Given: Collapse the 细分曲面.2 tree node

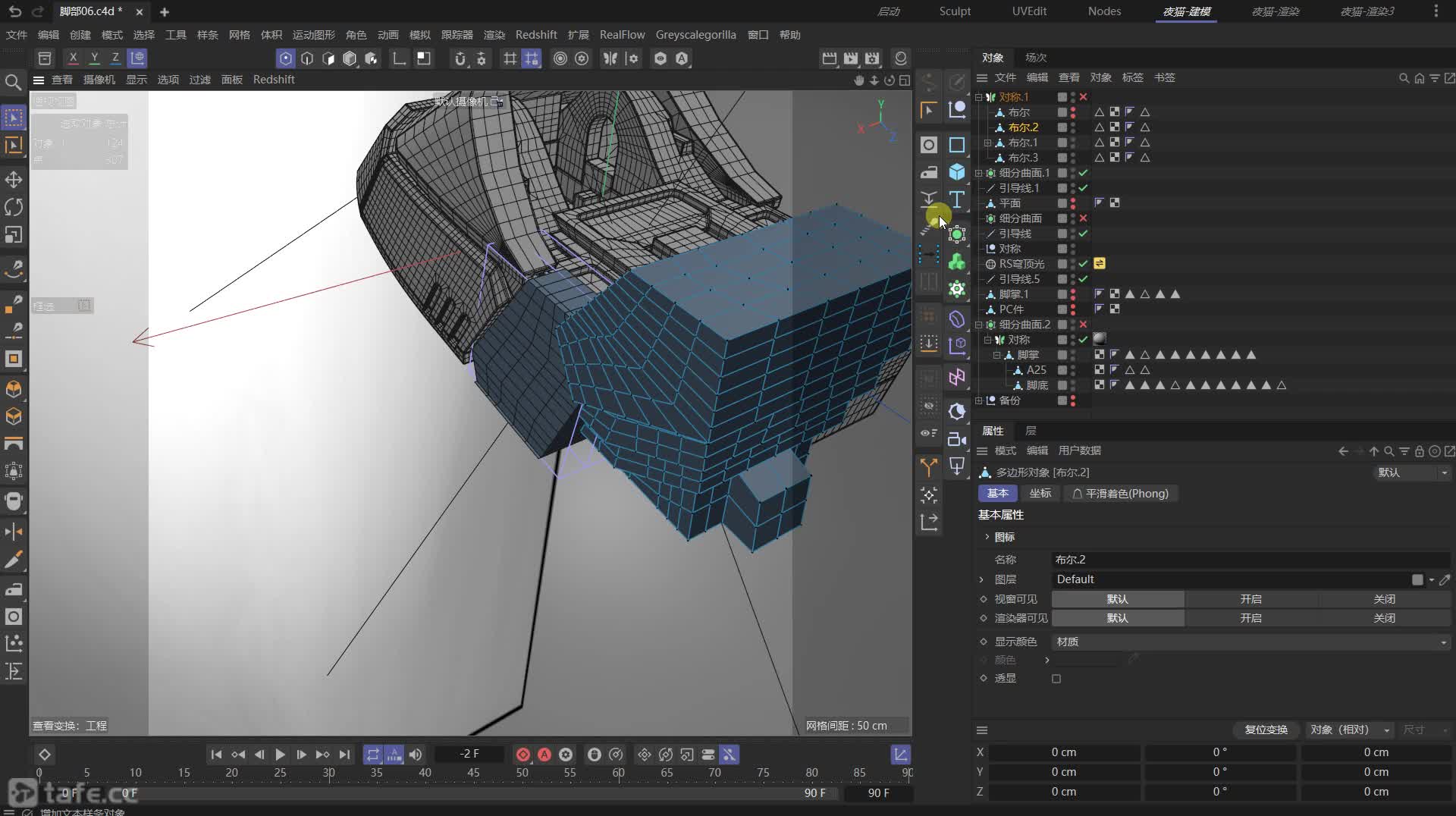Looking at the screenshot, I should pos(978,325).
